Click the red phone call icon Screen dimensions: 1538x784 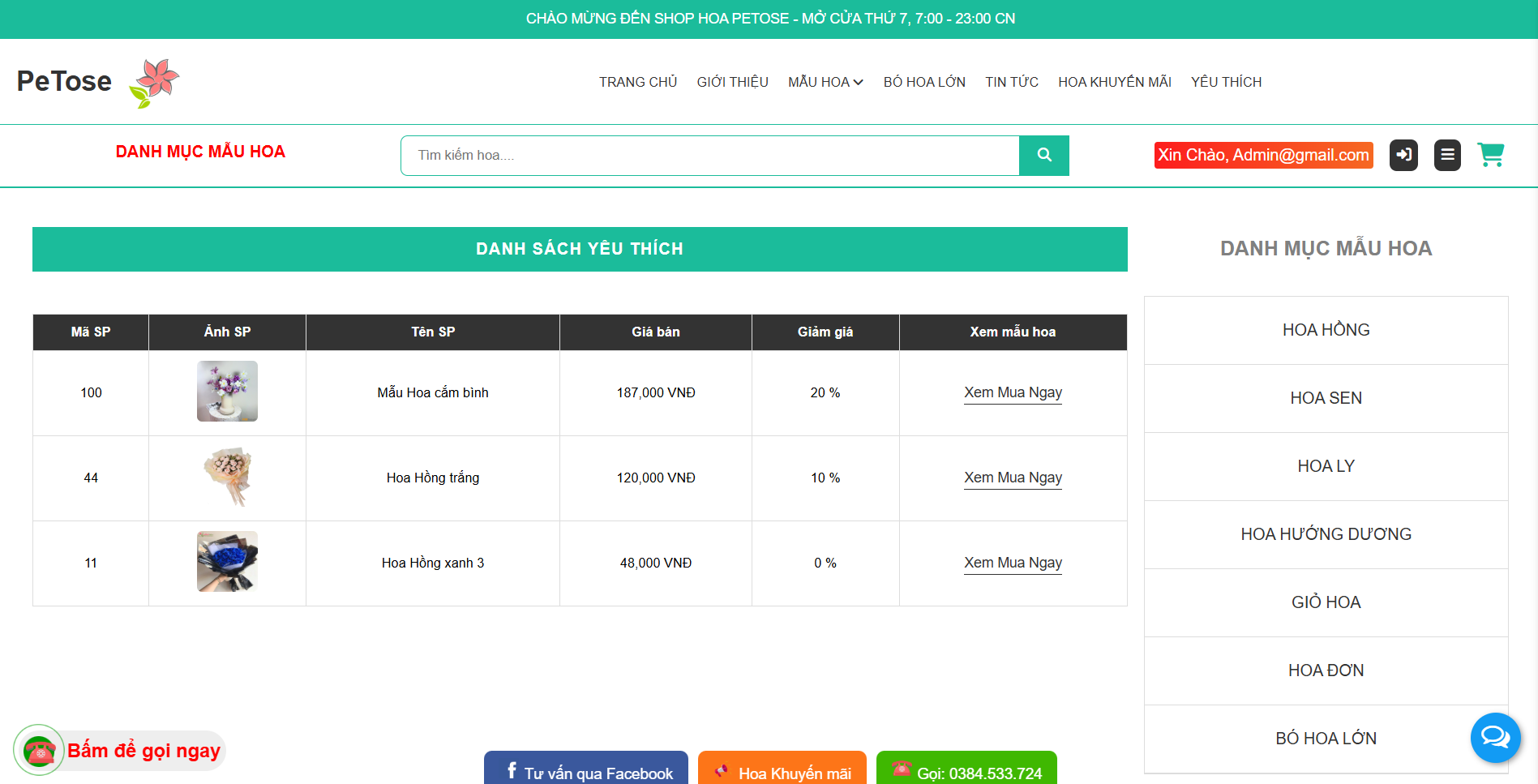click(x=39, y=751)
